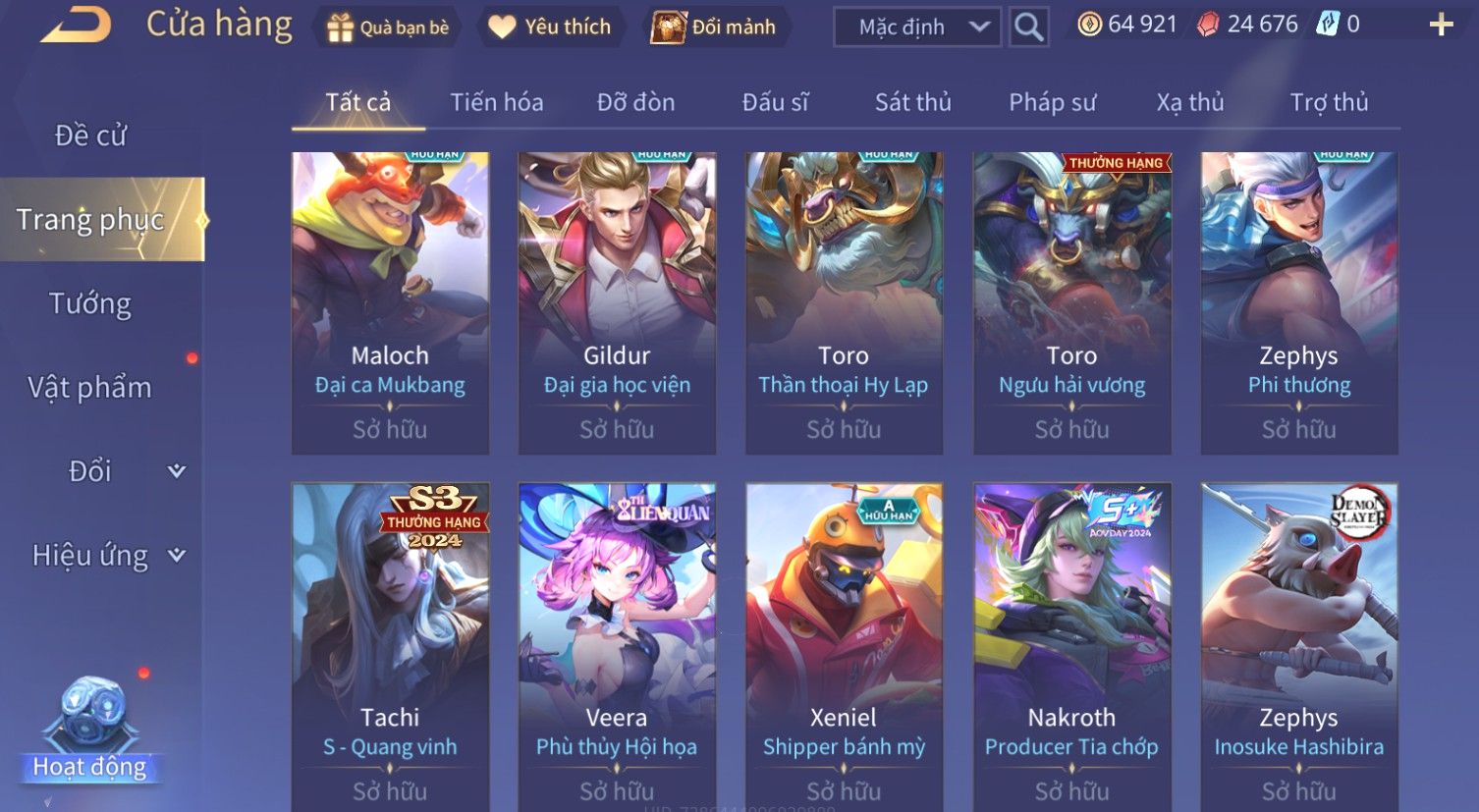1479x812 pixels.
Task: Expand the Mặc định sort dropdown
Action: tap(917, 27)
